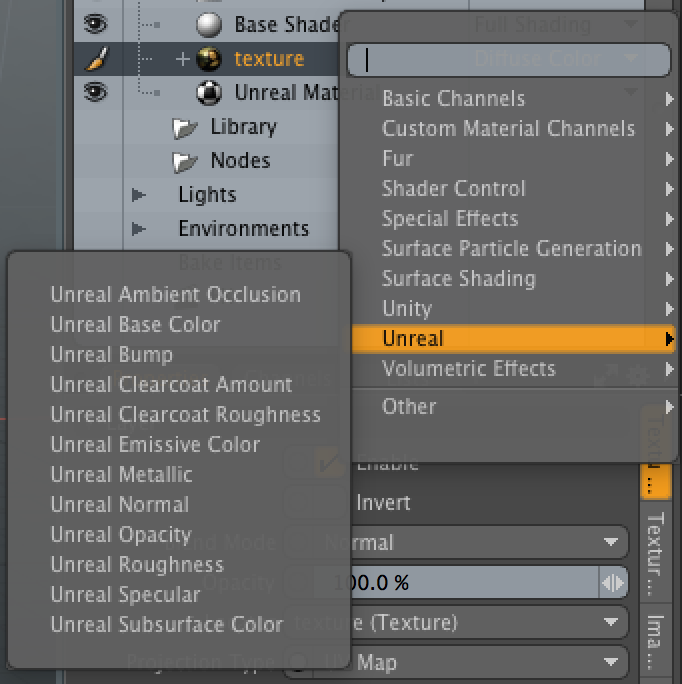Select Unreal Normal from submenu
Screen dimensions: 682x684
[x=119, y=504]
